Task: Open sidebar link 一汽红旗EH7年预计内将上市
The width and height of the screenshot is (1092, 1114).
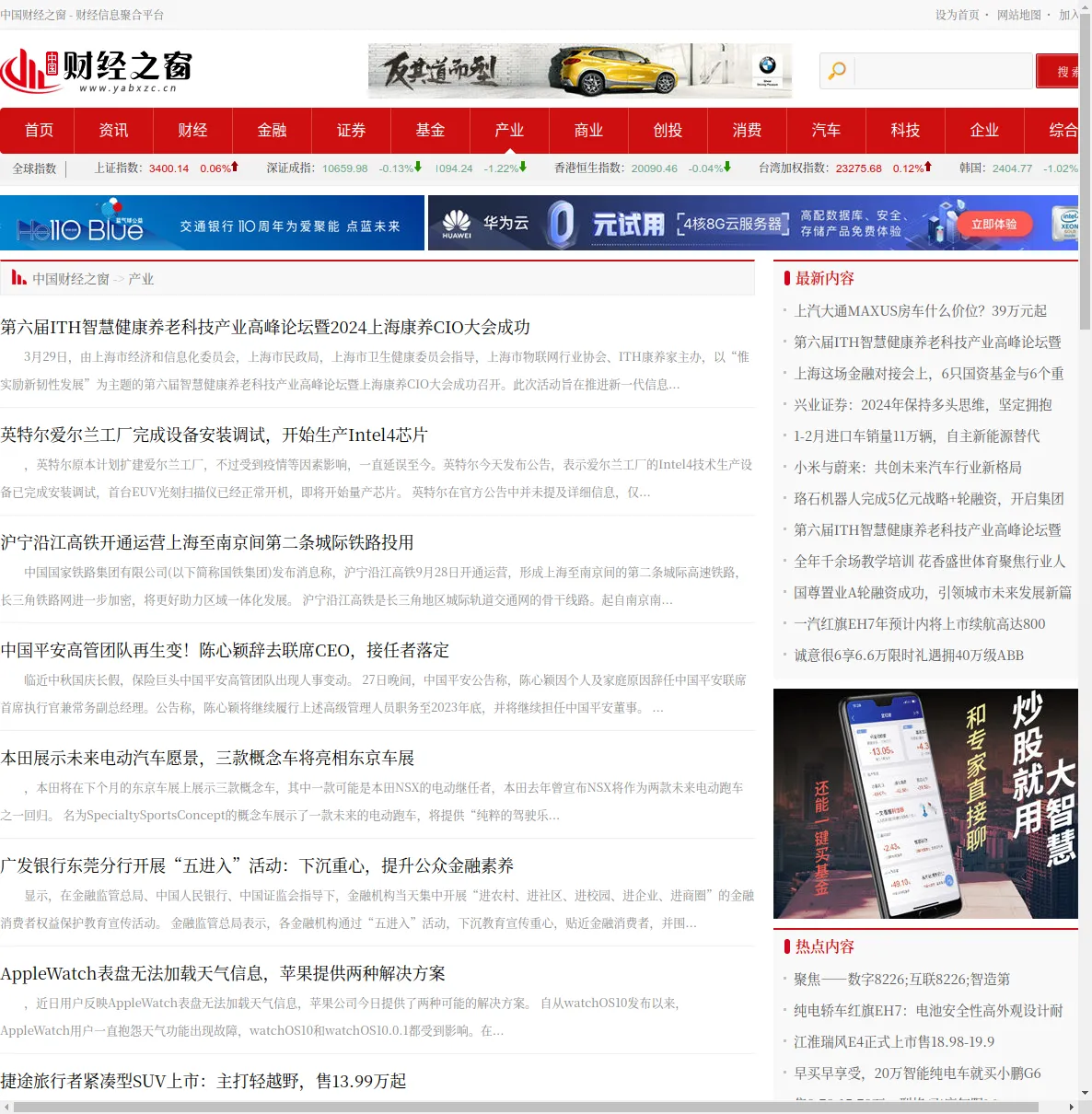Action: [920, 624]
